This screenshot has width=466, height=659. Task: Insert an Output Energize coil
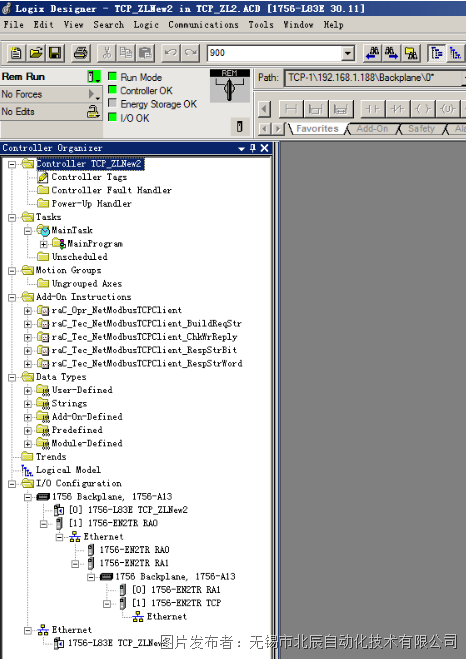[423, 109]
